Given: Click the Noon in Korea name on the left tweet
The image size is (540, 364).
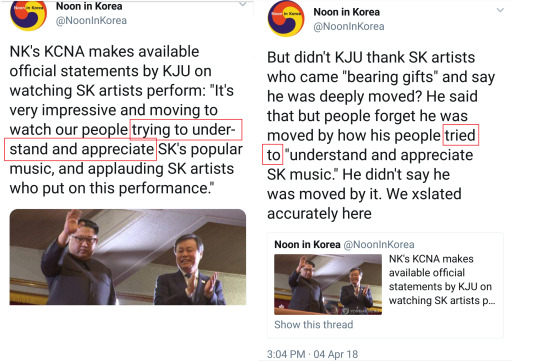Looking at the screenshot, I should [x=89, y=6].
